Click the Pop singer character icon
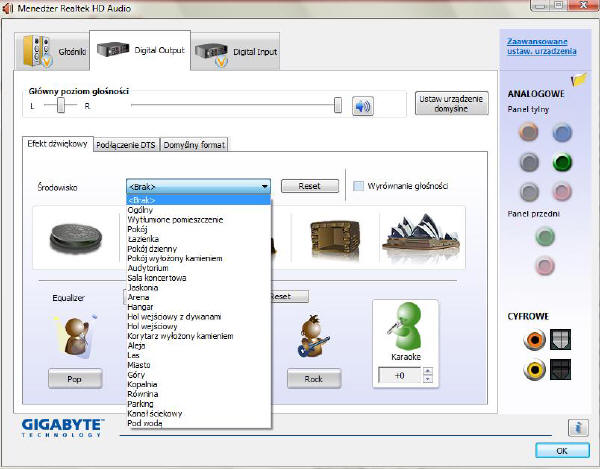The height and width of the screenshot is (469, 600). pyautogui.click(x=76, y=336)
